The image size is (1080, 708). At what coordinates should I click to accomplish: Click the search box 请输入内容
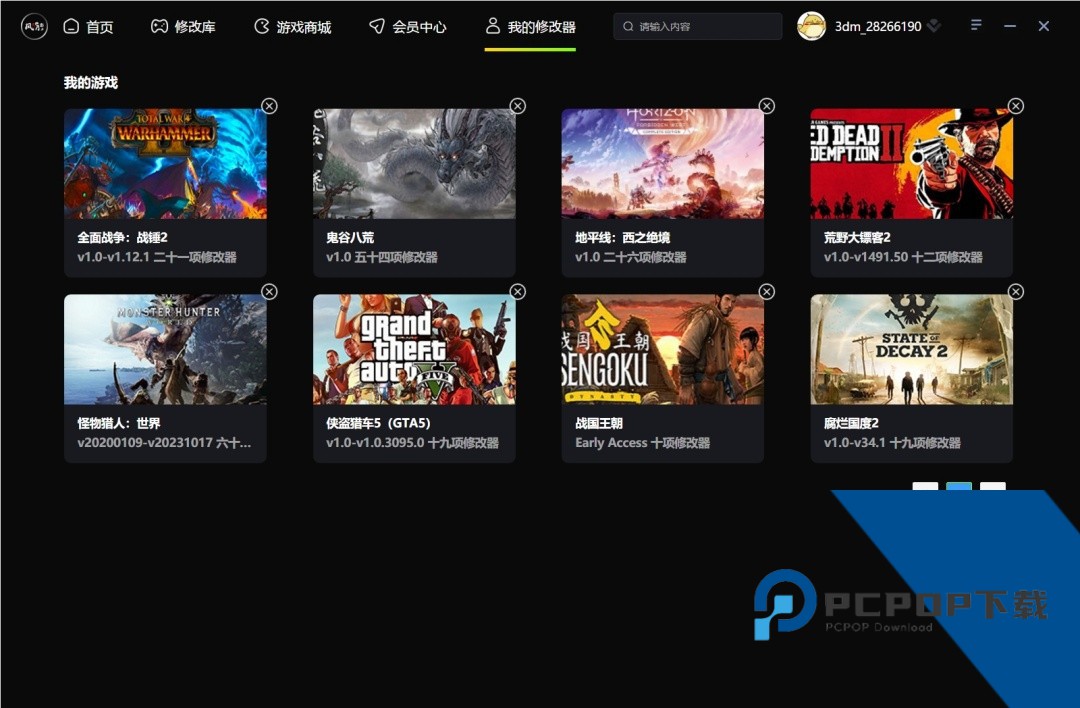(698, 26)
